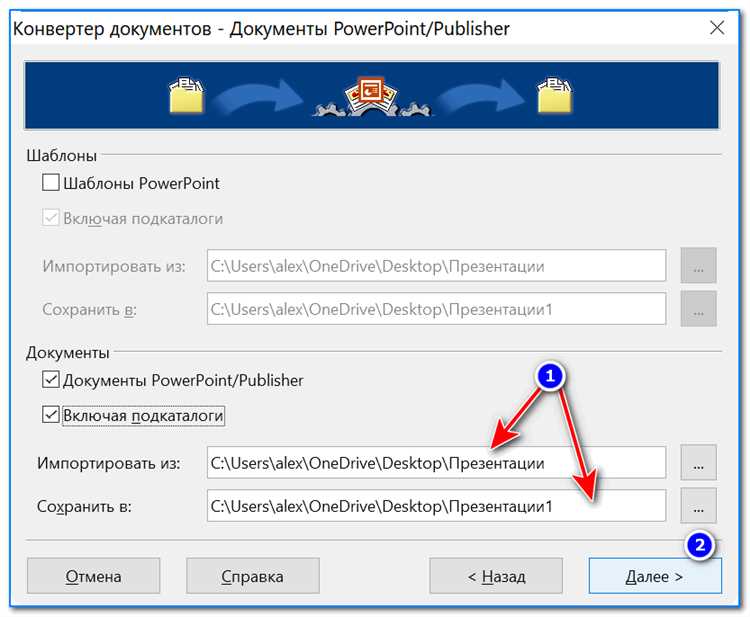Click the destination folder icon in banner
Image resolution: width=750 pixels, height=617 pixels.
coord(555,95)
